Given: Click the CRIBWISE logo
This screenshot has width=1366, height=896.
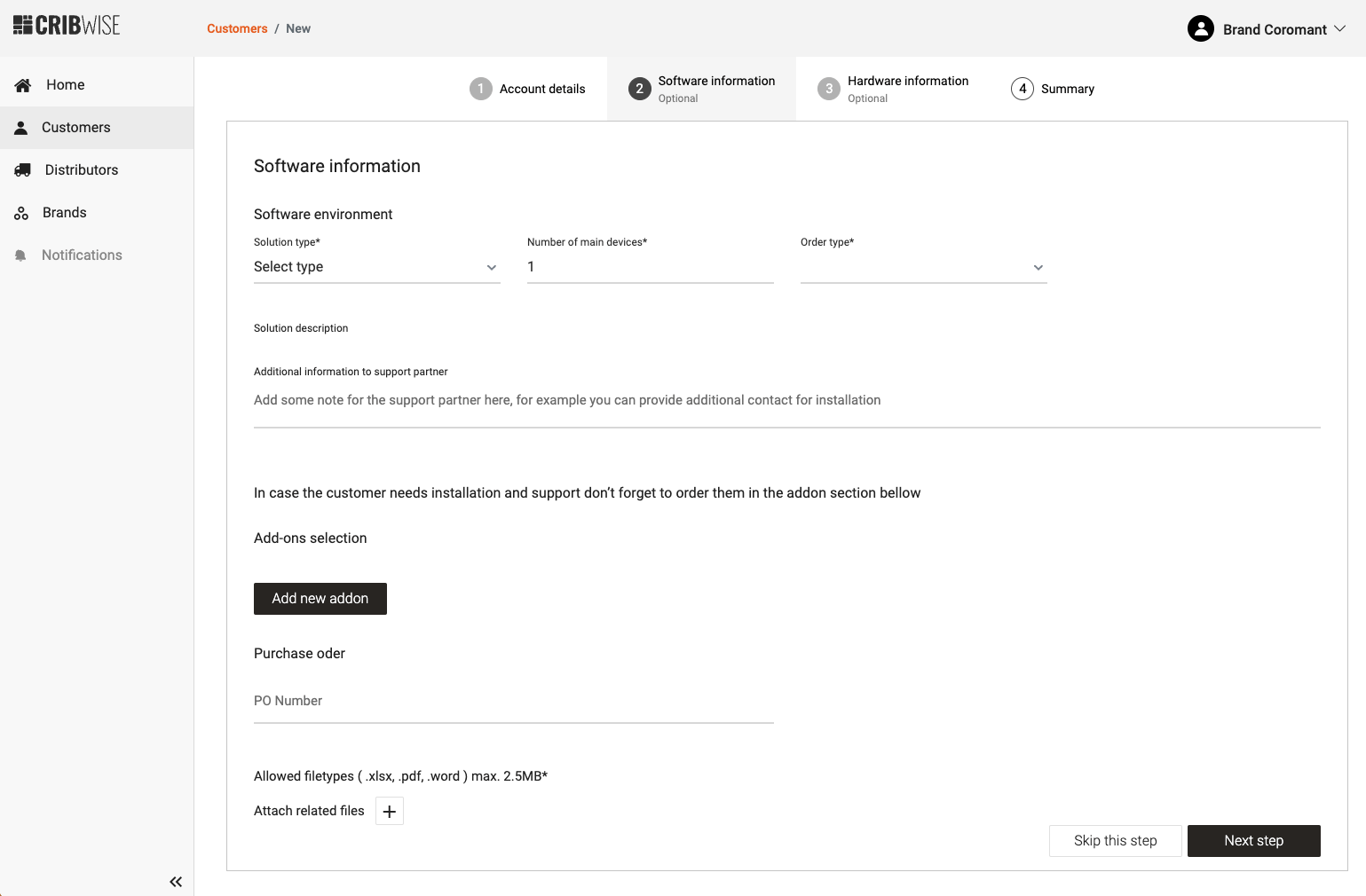Looking at the screenshot, I should point(67,26).
